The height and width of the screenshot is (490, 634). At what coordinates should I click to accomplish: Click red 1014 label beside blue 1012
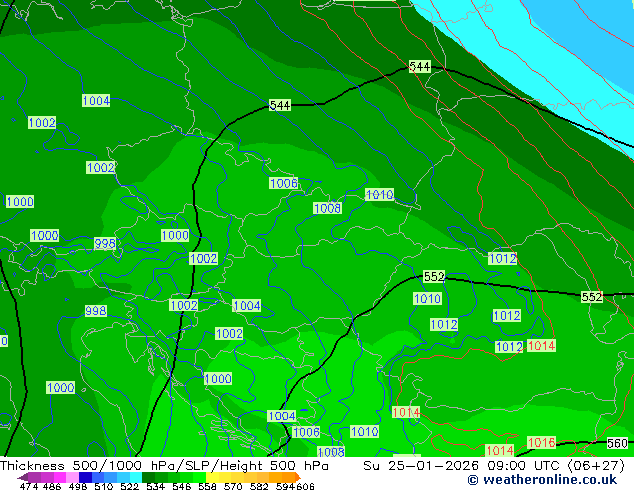(541, 346)
